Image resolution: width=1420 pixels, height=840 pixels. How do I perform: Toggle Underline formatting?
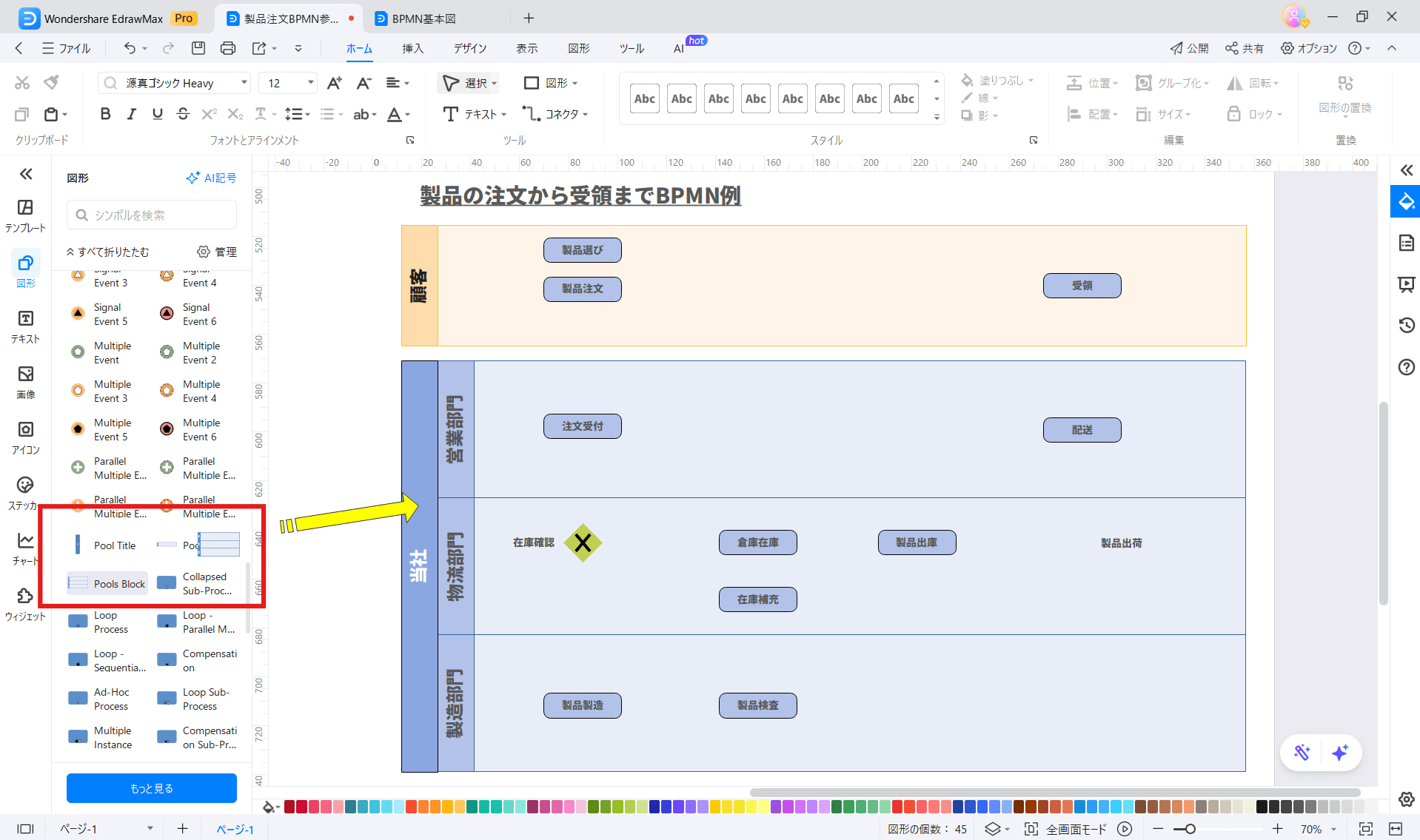click(157, 114)
